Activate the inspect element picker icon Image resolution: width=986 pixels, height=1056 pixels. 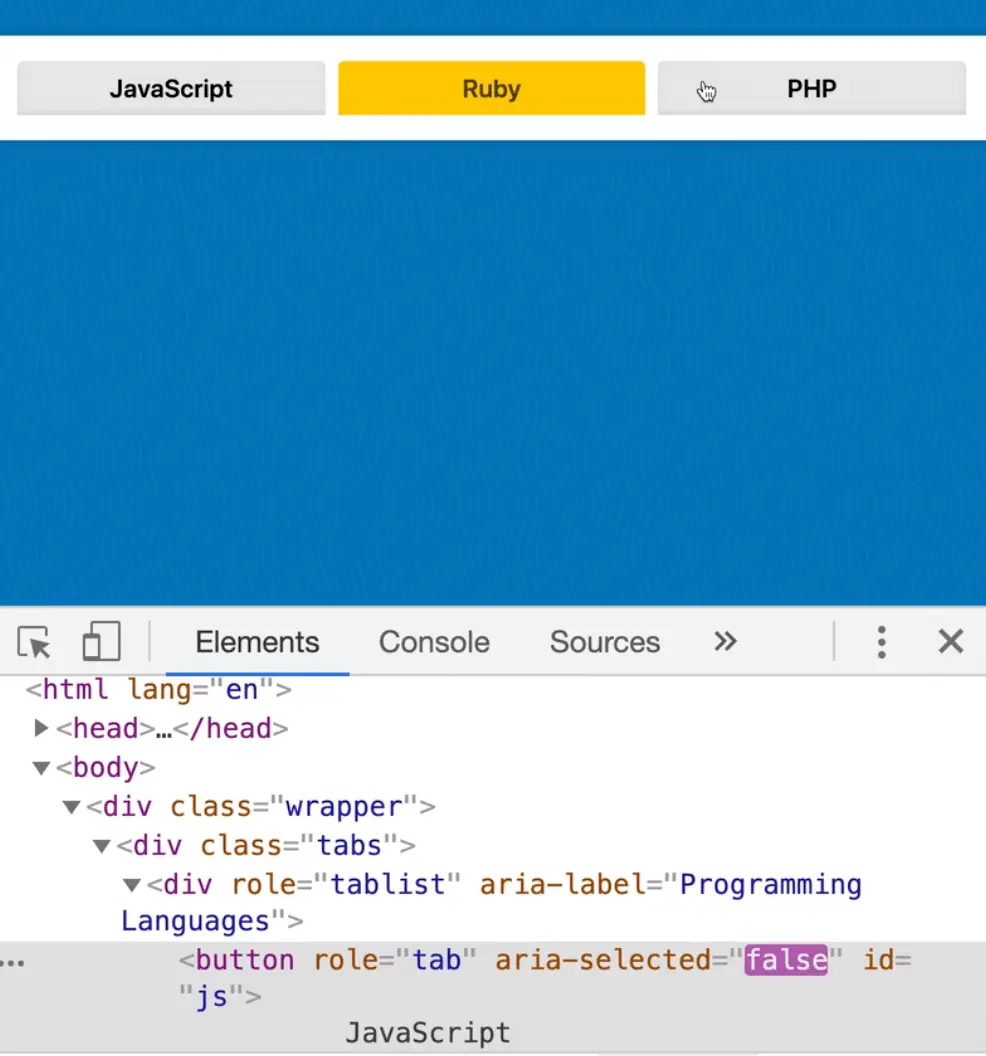pyautogui.click(x=34, y=642)
